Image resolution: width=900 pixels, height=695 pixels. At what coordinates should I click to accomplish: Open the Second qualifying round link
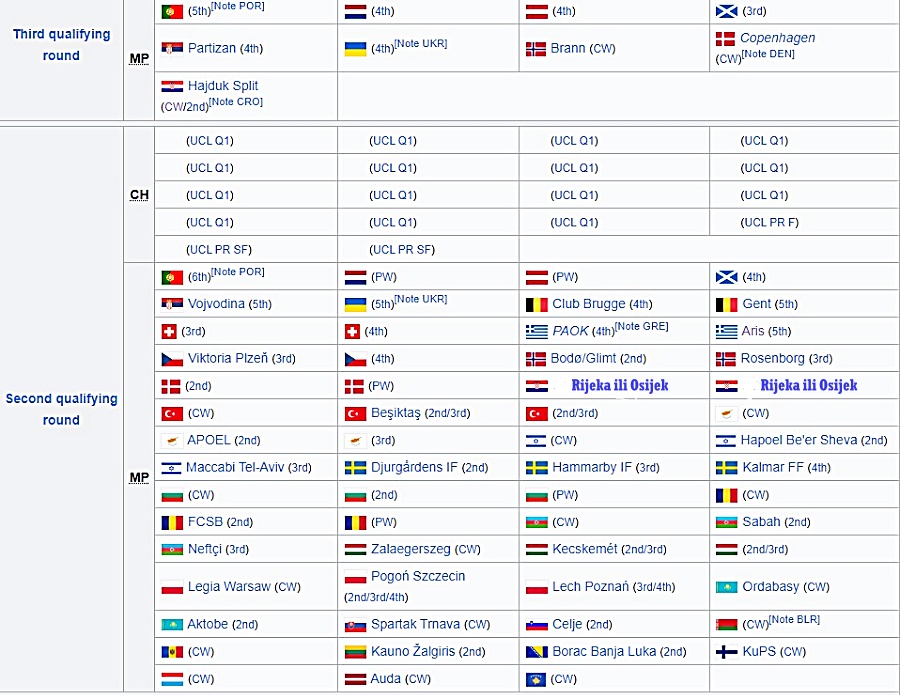point(61,409)
